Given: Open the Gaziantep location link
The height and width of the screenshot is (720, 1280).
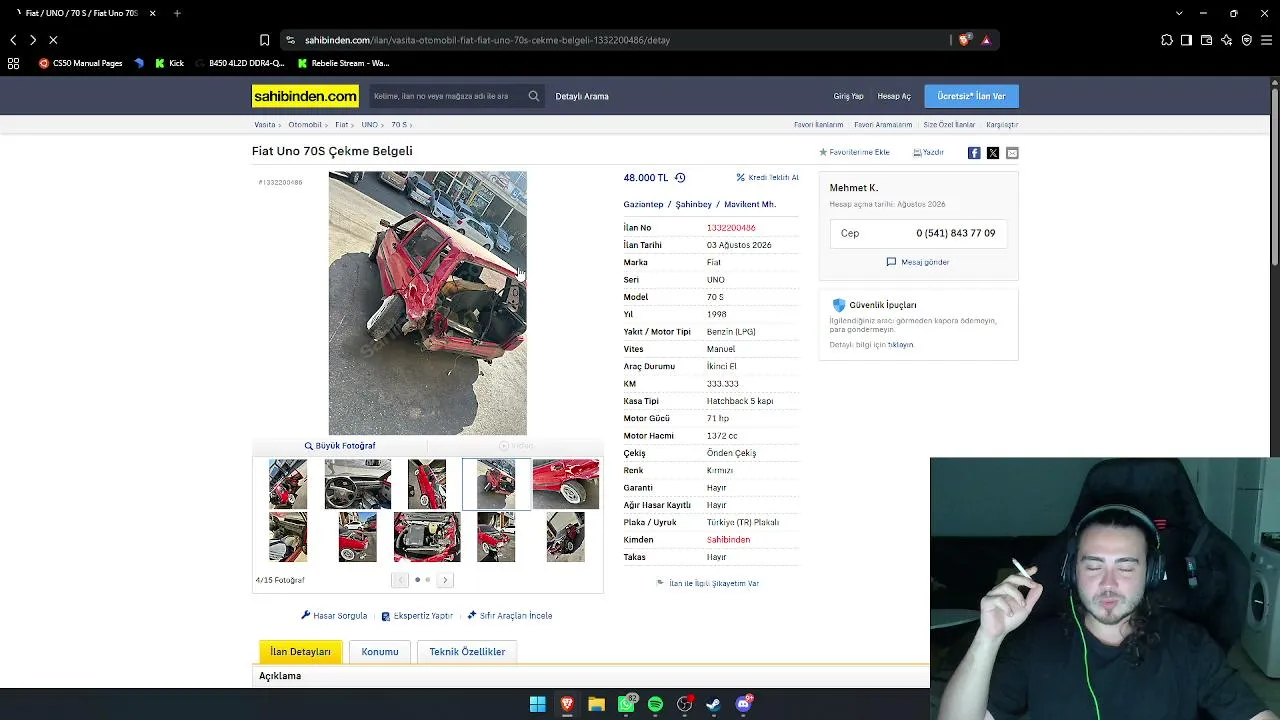Looking at the screenshot, I should pos(643,204).
